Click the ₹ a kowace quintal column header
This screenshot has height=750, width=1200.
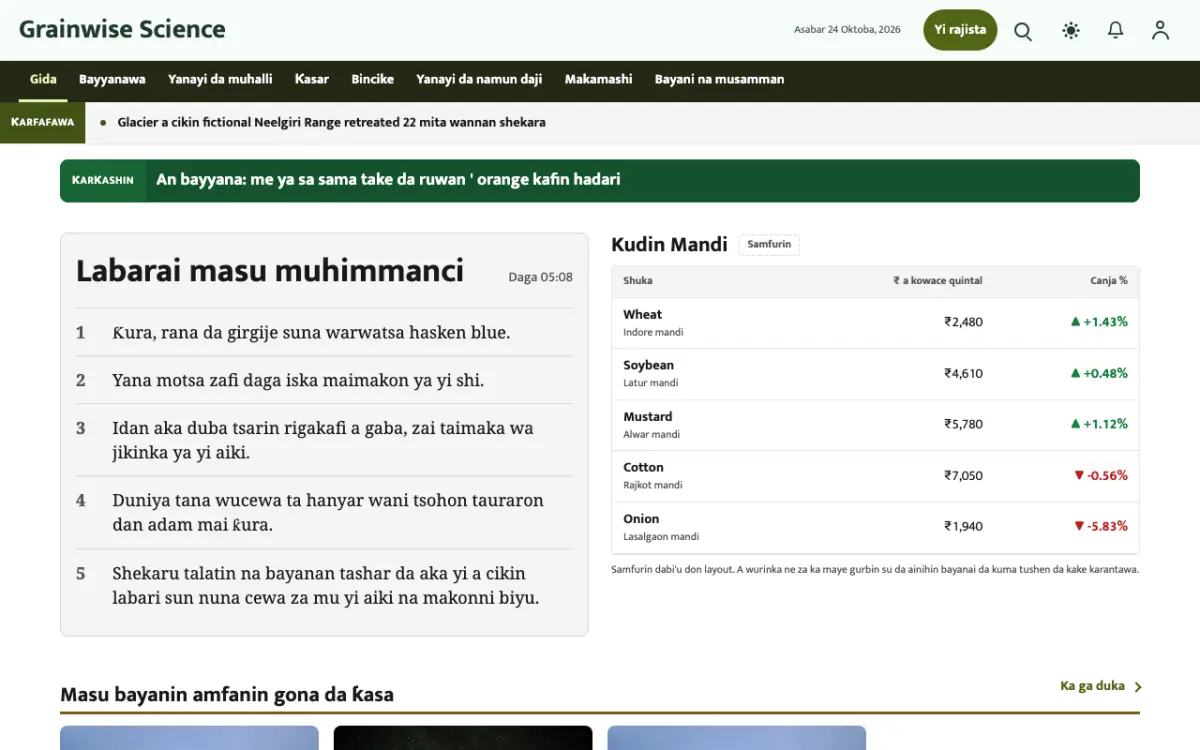(938, 281)
